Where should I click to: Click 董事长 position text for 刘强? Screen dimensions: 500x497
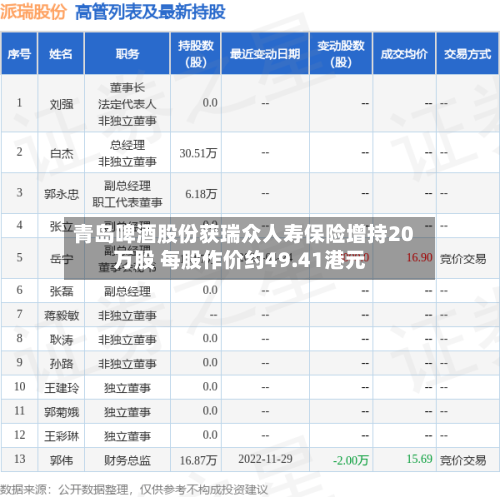point(127,88)
